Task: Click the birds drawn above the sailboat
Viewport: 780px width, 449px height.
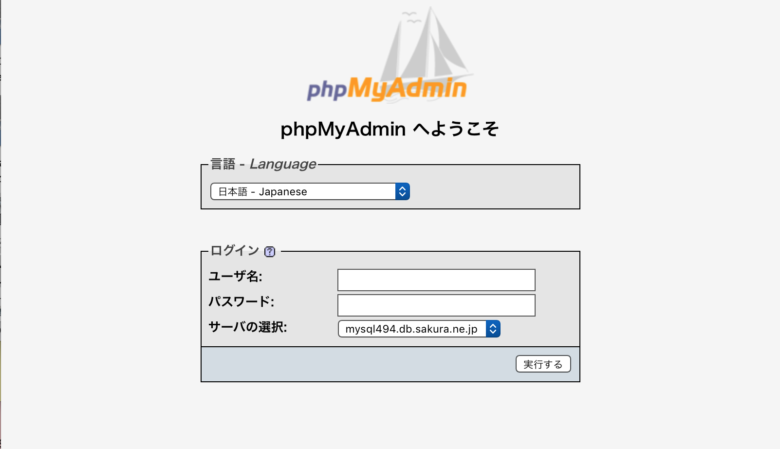Action: pyautogui.click(x=411, y=17)
